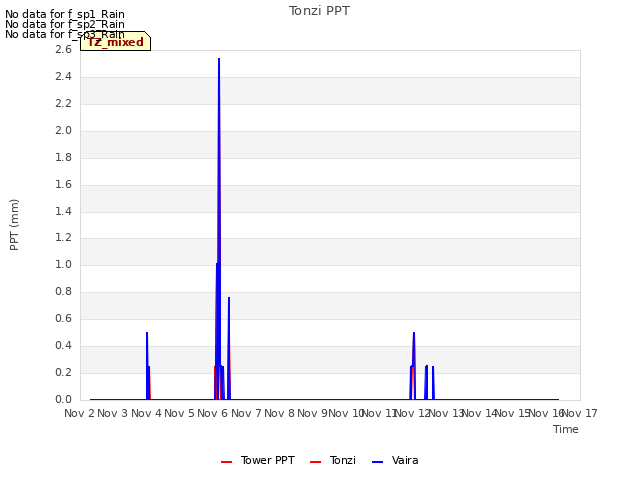Toggle the Tonzi legend entry
Viewport: 640px width, 480px height.
tap(333, 460)
